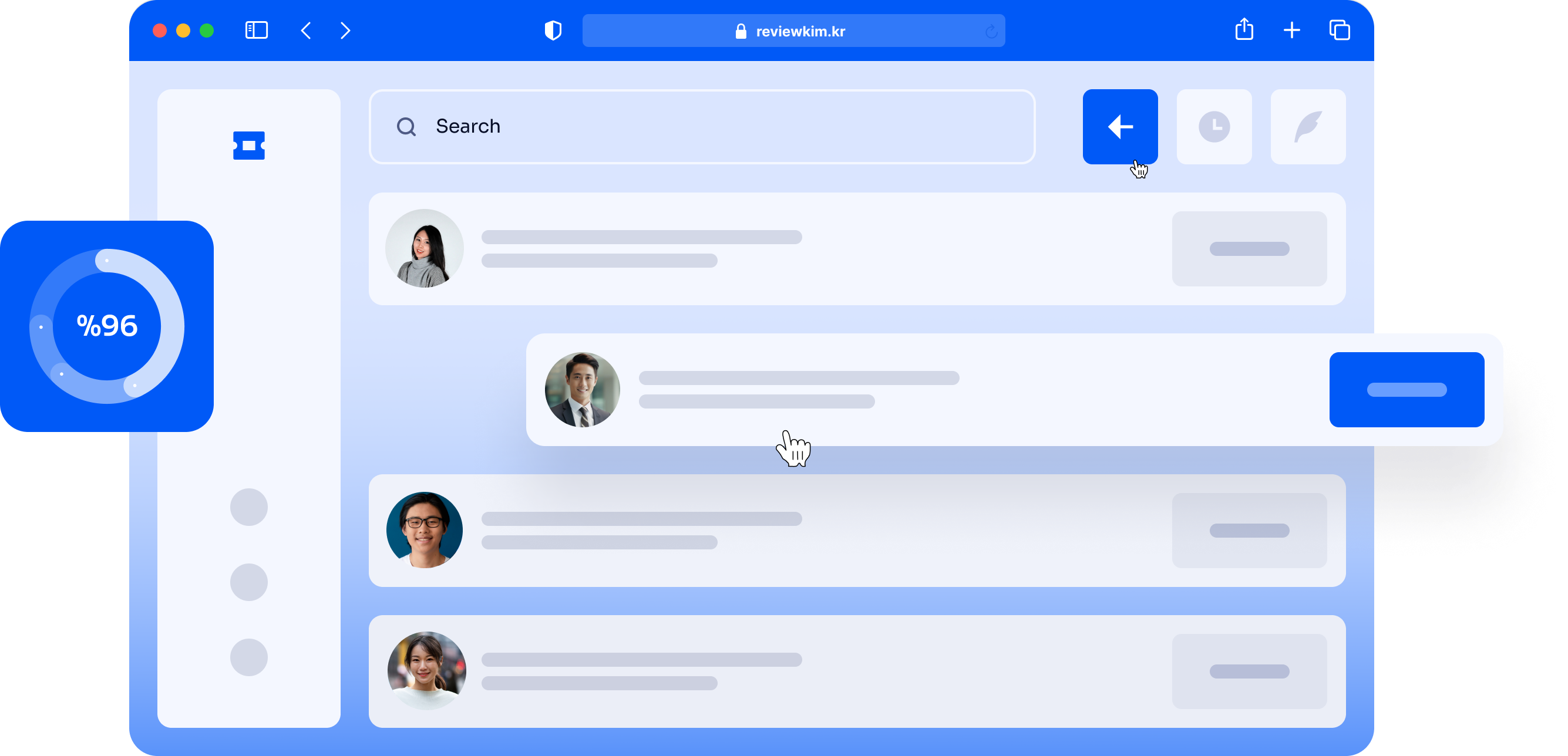The height and width of the screenshot is (756, 1568).
Task: Toggle the browser sidebar panel icon
Action: [256, 31]
